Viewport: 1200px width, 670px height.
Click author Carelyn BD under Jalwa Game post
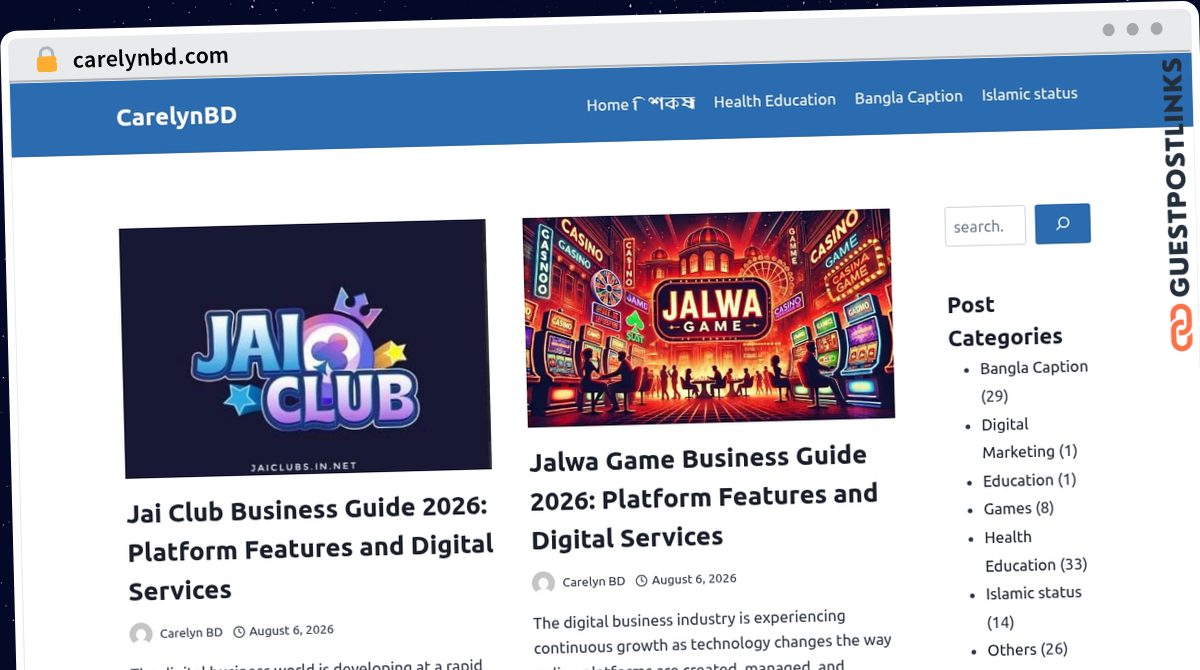(x=593, y=581)
